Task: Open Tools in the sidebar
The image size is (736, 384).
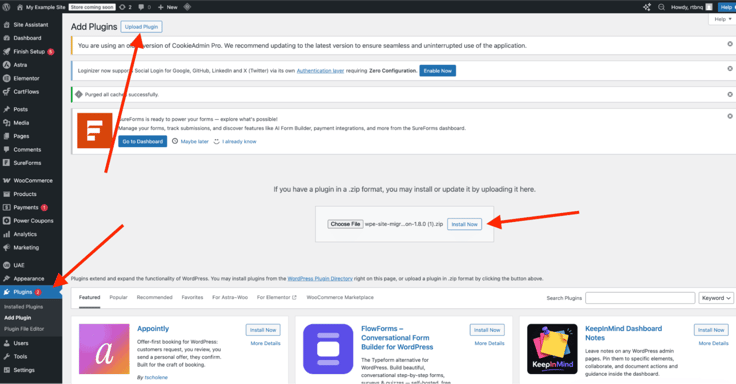Action: (20, 357)
